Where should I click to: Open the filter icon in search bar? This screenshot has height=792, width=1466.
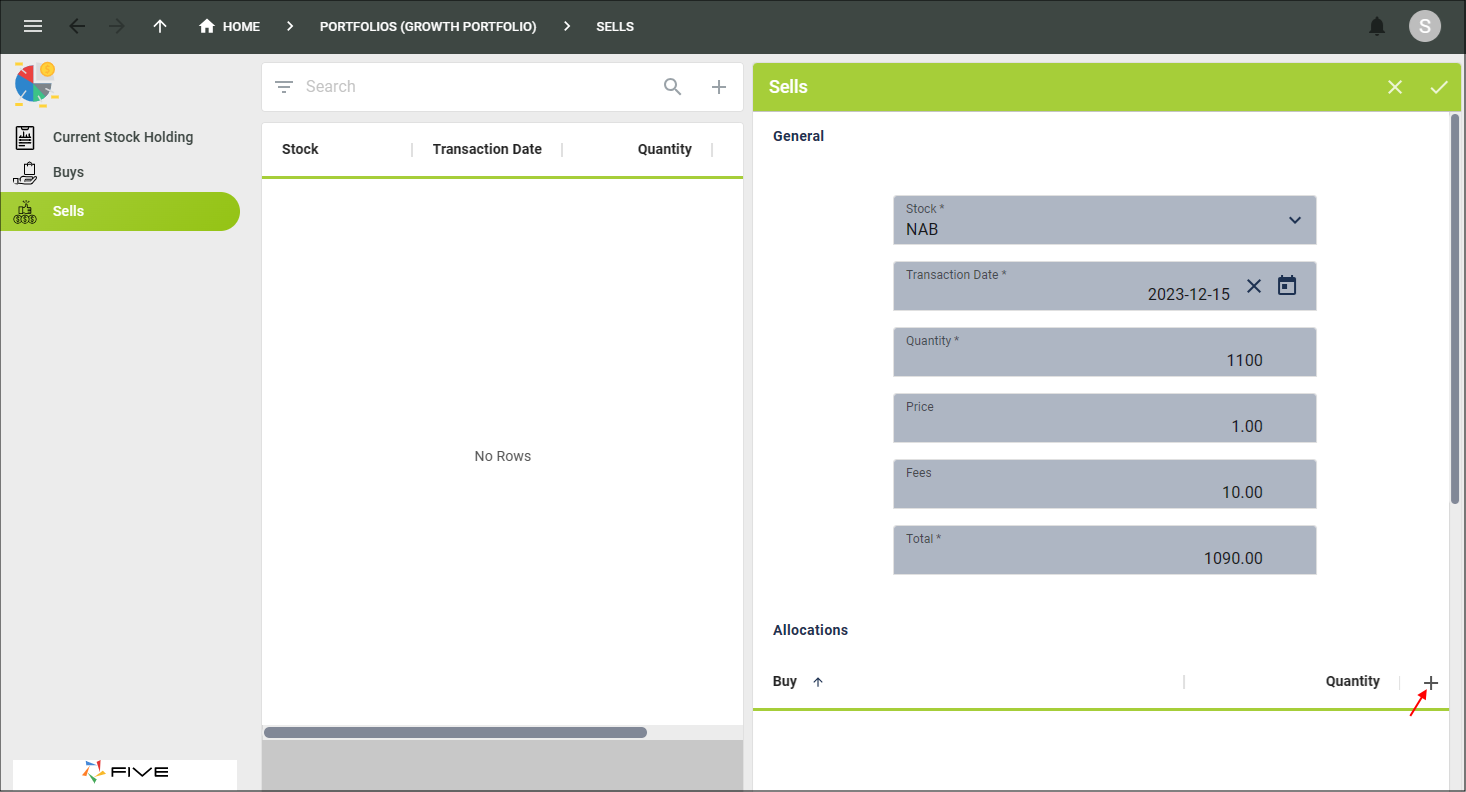[284, 87]
